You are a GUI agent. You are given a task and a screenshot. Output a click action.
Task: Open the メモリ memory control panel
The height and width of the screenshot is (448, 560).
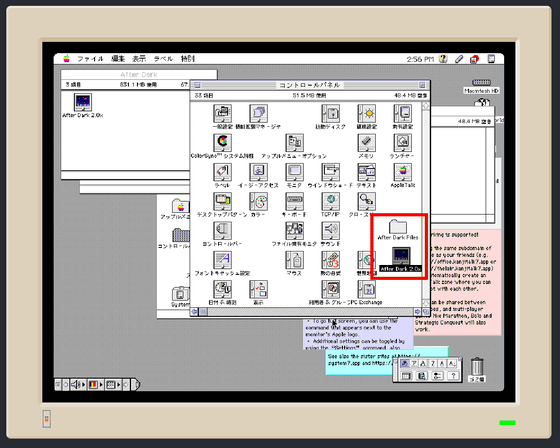pyautogui.click(x=366, y=143)
